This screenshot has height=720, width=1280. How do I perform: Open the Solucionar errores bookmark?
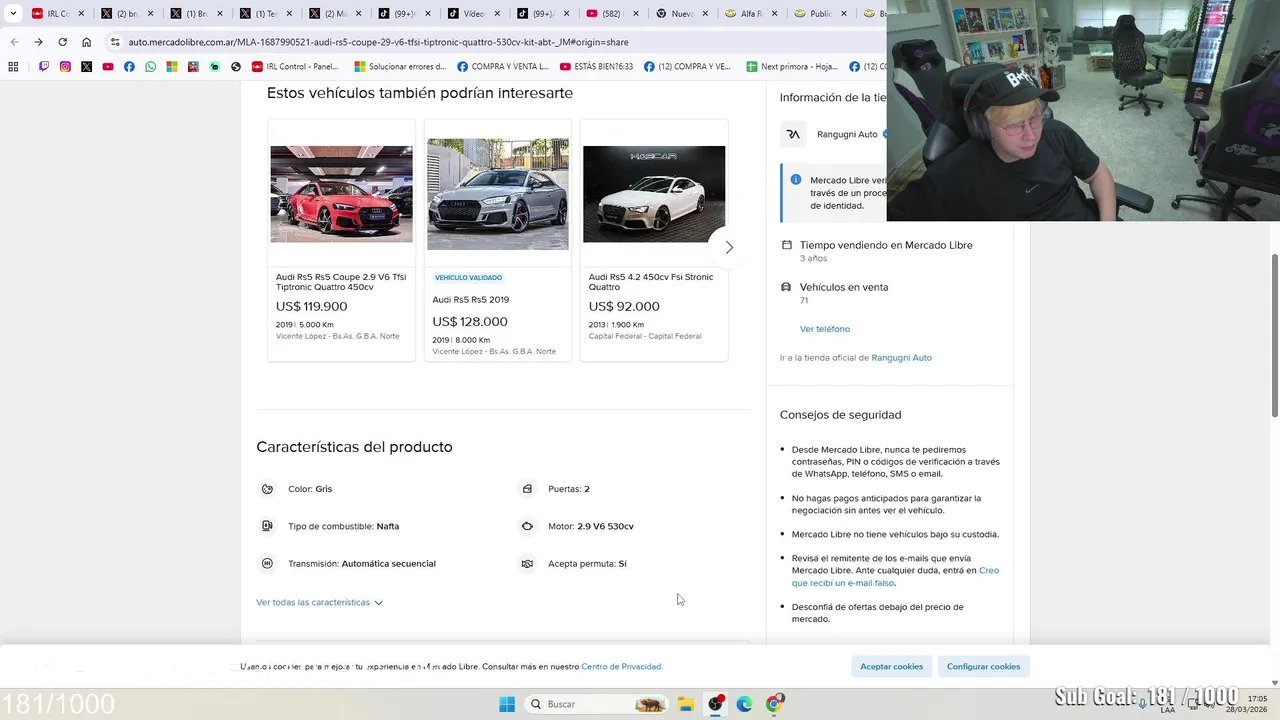click(400, 67)
